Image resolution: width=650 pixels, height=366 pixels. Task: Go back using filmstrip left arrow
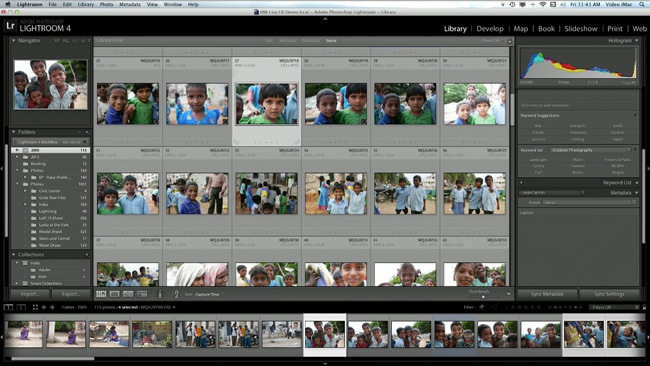click(44, 307)
